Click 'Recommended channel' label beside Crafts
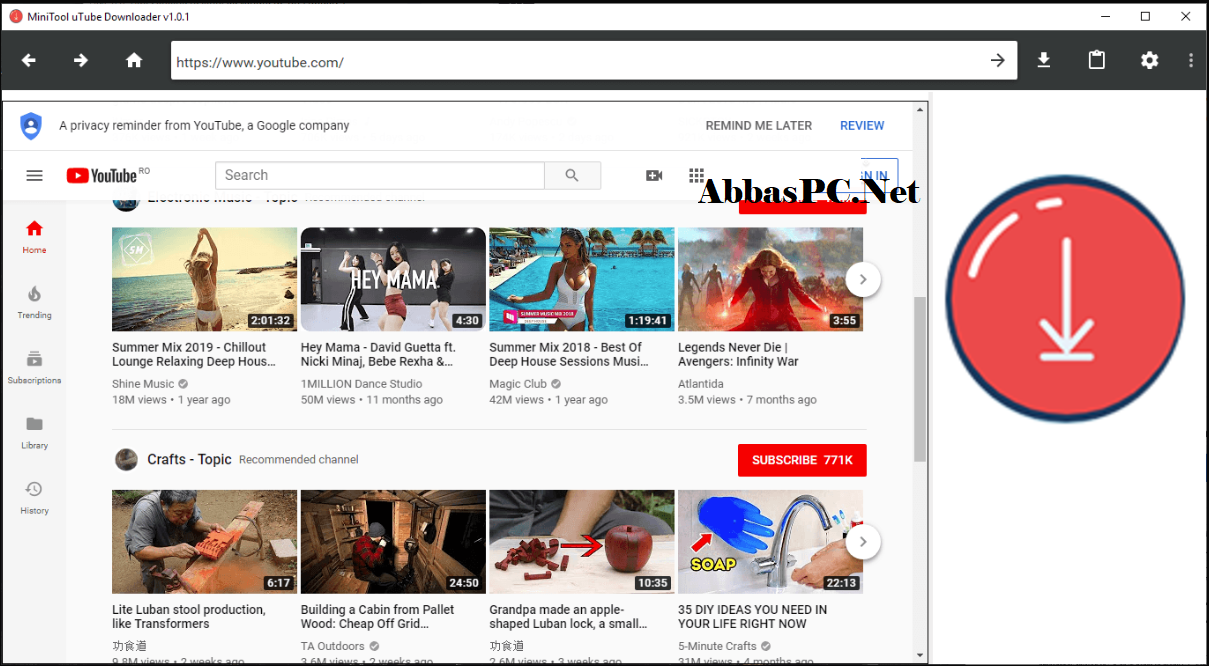The height and width of the screenshot is (666, 1209). coord(298,460)
